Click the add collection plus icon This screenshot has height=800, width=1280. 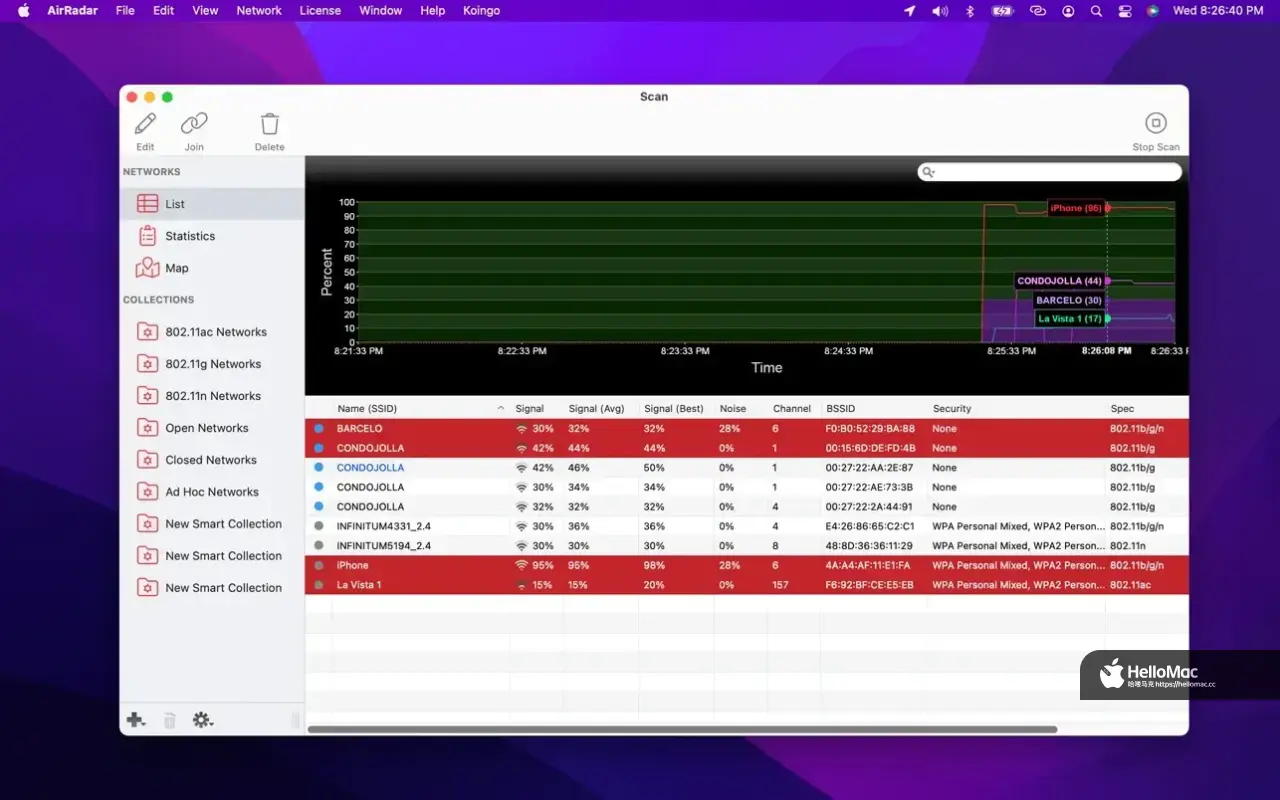[x=136, y=720]
